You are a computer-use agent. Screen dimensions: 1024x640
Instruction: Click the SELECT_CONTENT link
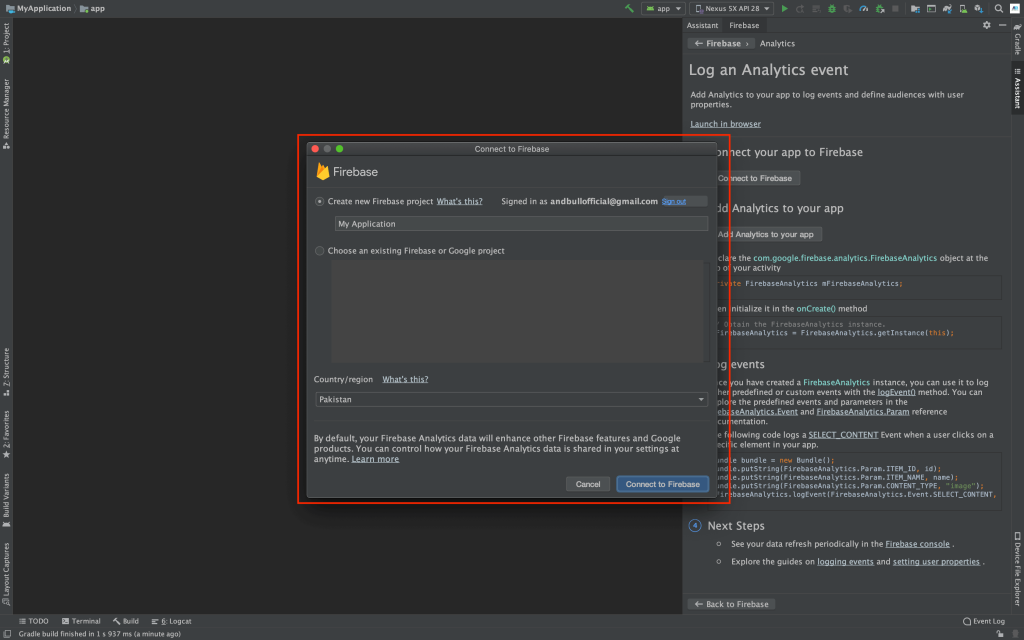click(x=843, y=434)
